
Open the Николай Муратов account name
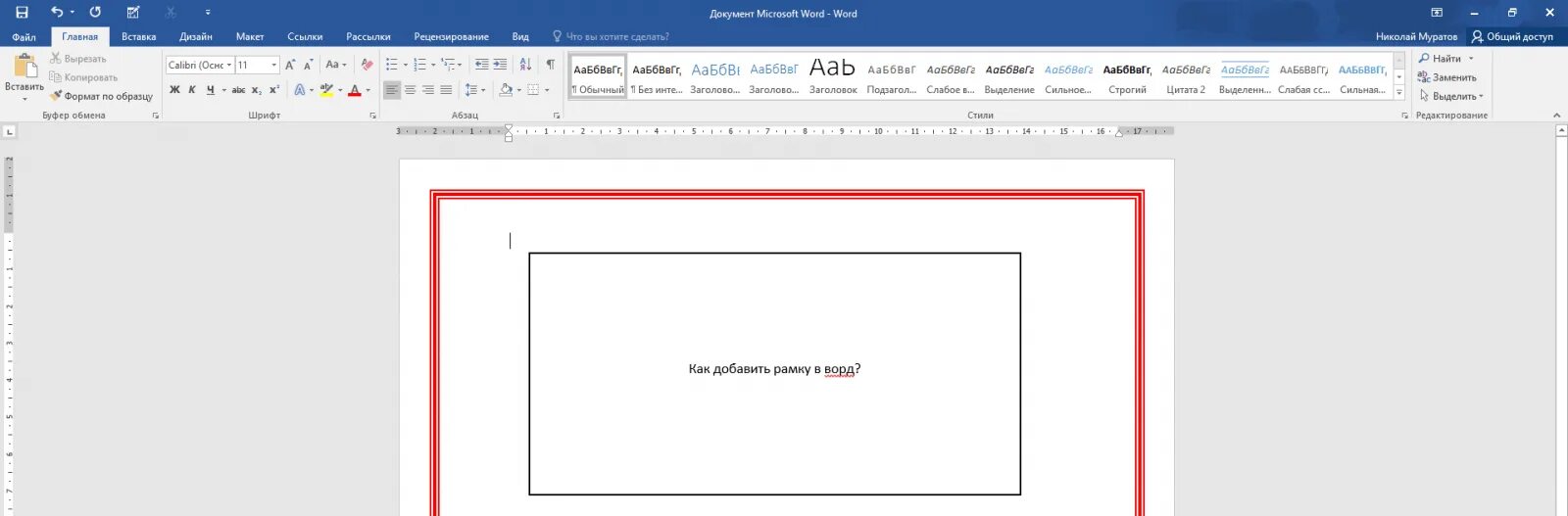pyautogui.click(x=1416, y=37)
